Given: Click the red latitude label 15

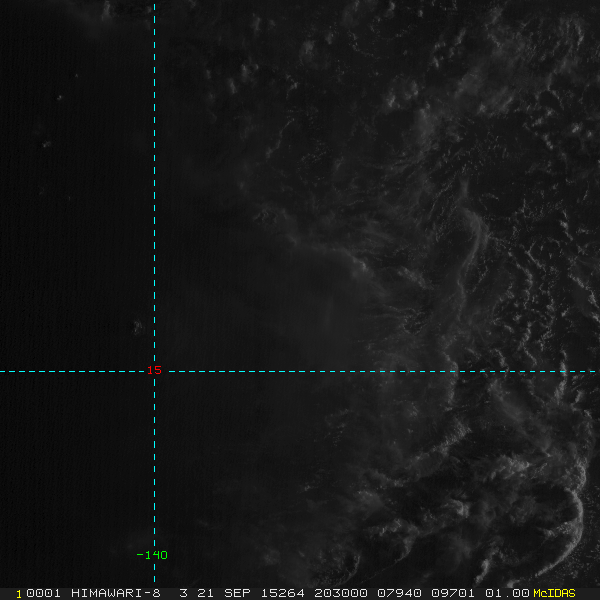Looking at the screenshot, I should pos(155,370).
